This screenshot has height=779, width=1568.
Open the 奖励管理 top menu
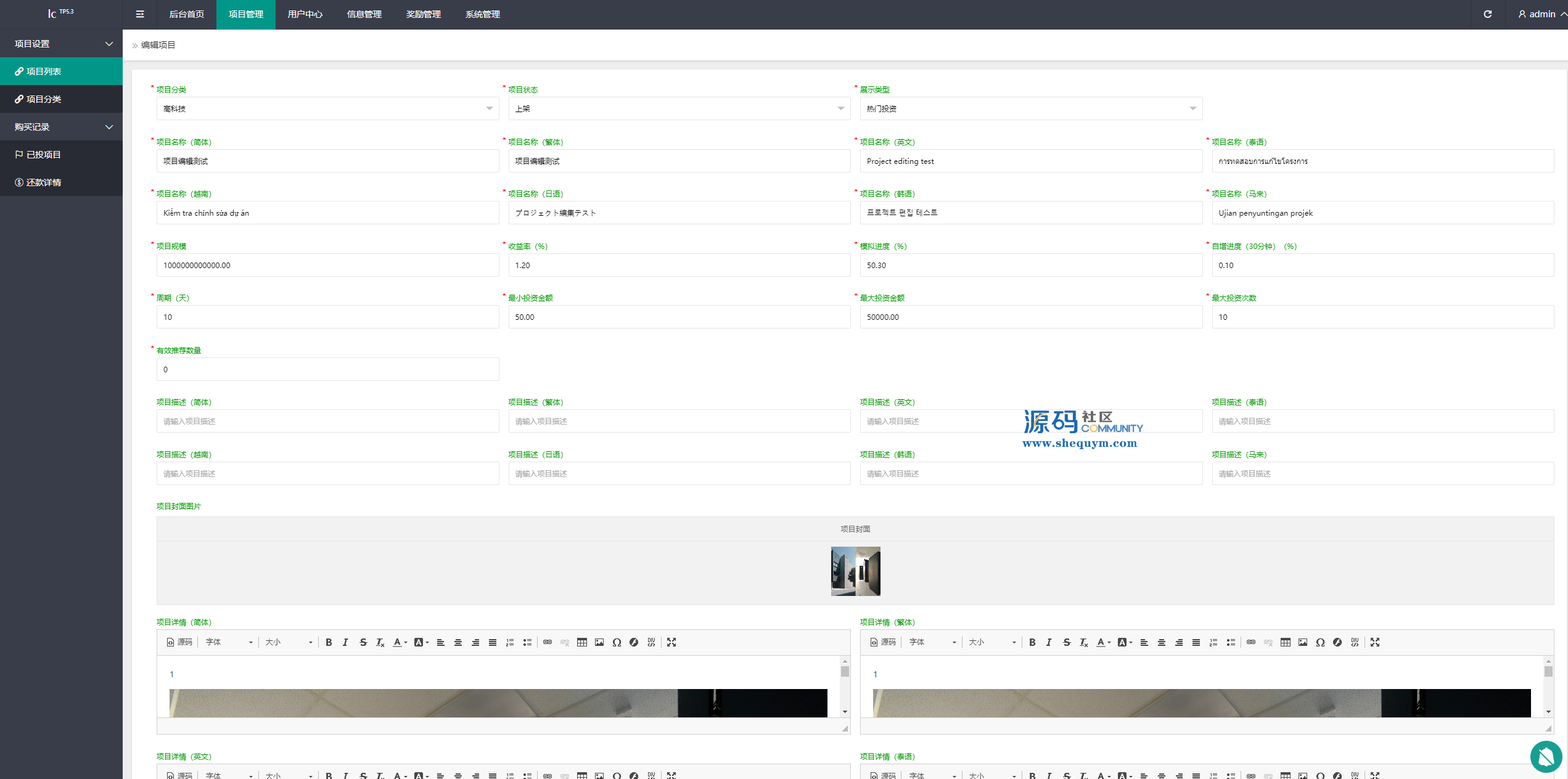click(423, 14)
